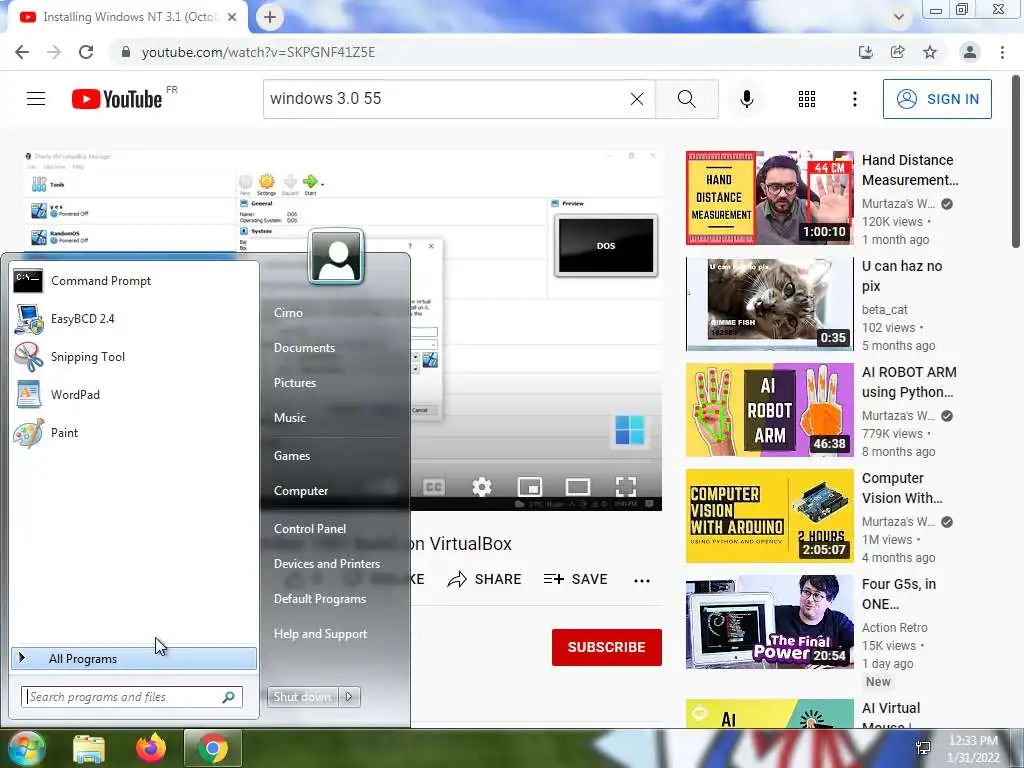Open Pictures from Start menu
The height and width of the screenshot is (768, 1024).
pyautogui.click(x=295, y=383)
